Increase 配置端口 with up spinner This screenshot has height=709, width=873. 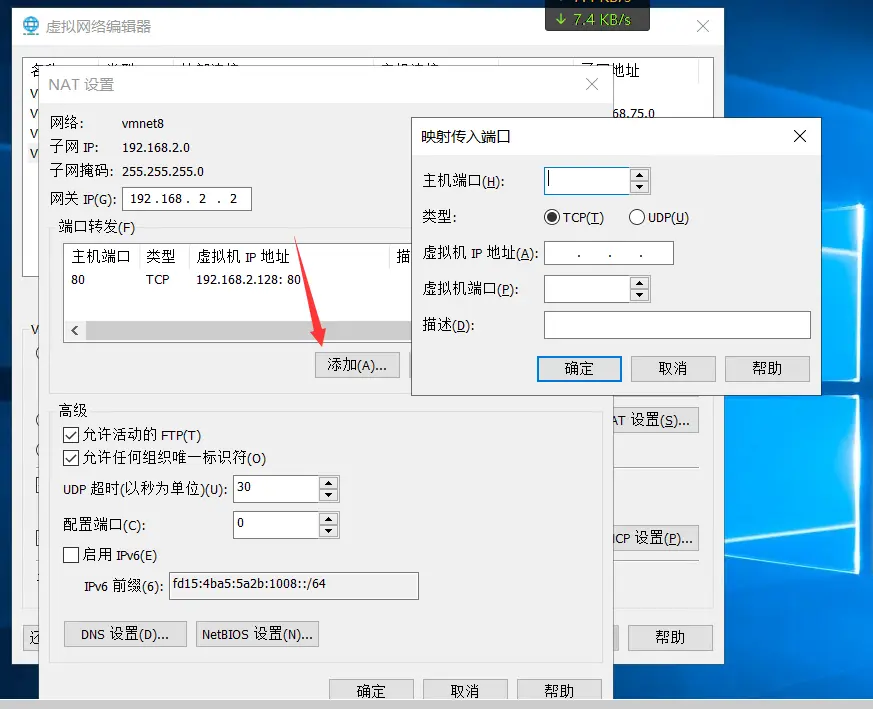328,519
